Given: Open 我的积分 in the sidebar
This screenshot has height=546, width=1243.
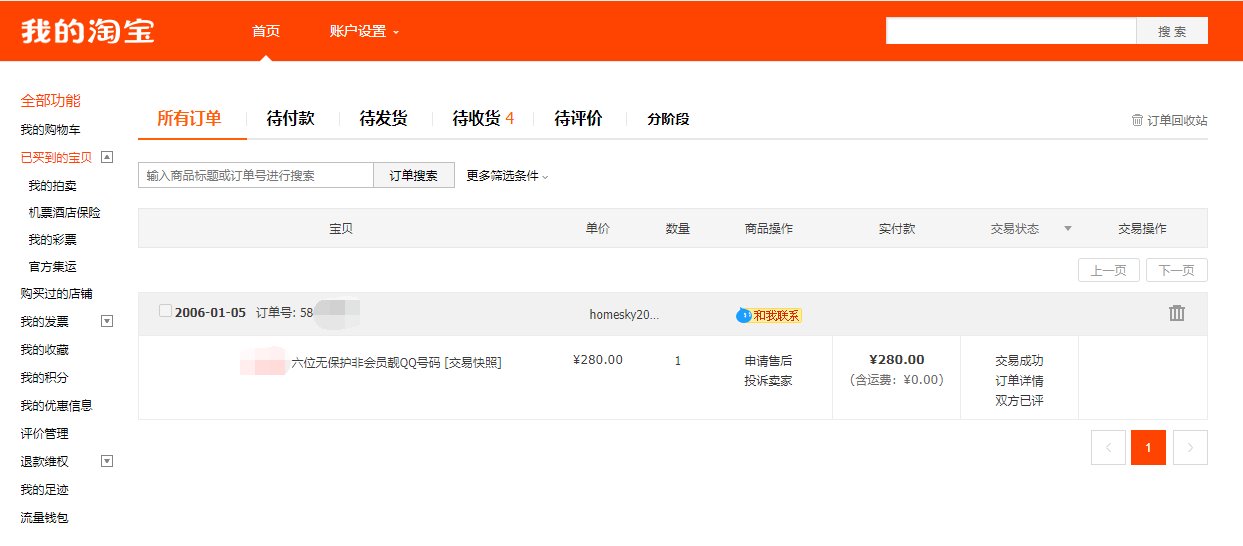Looking at the screenshot, I should point(44,378).
